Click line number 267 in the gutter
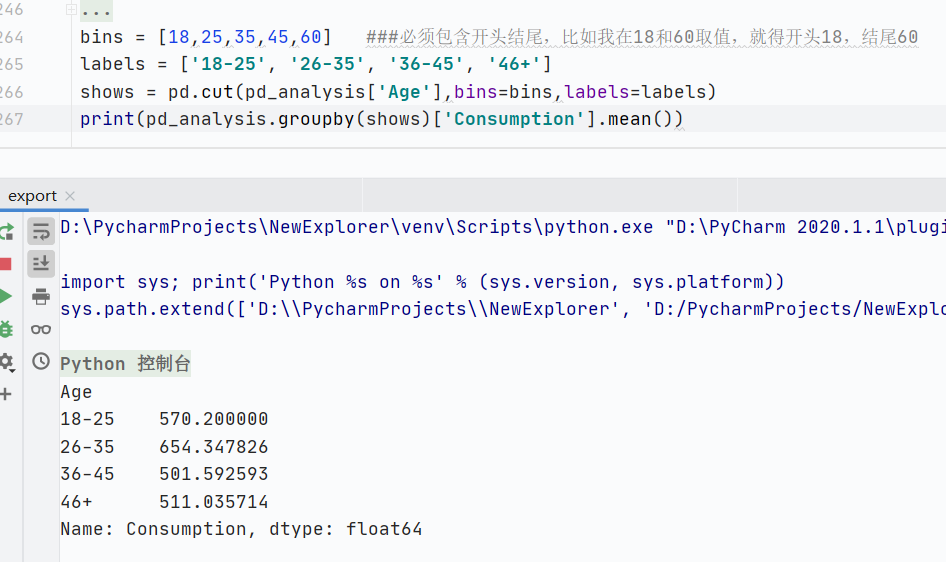This screenshot has width=946, height=562. click(12, 119)
